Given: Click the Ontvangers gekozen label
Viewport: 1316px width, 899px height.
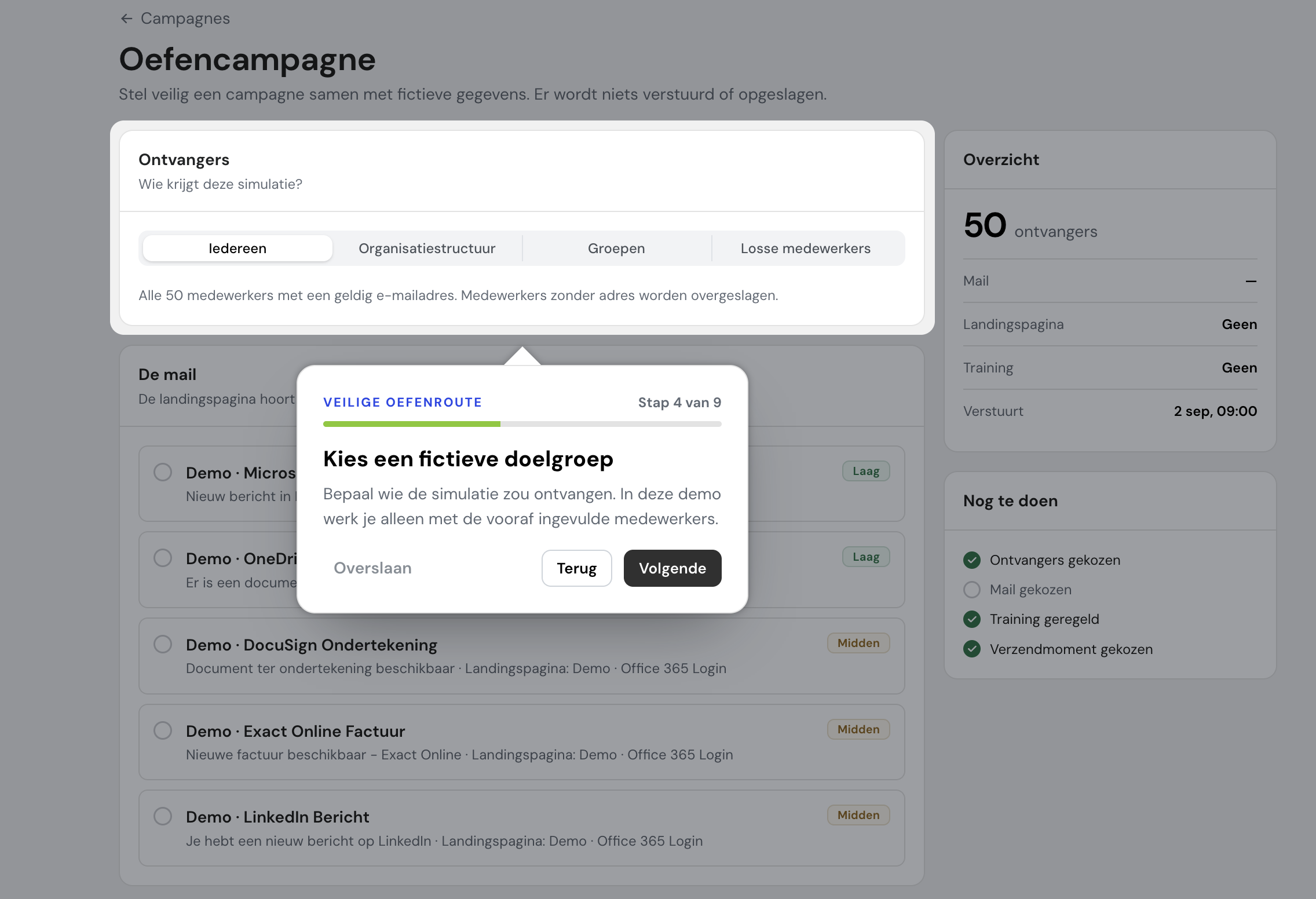Looking at the screenshot, I should 1055,560.
